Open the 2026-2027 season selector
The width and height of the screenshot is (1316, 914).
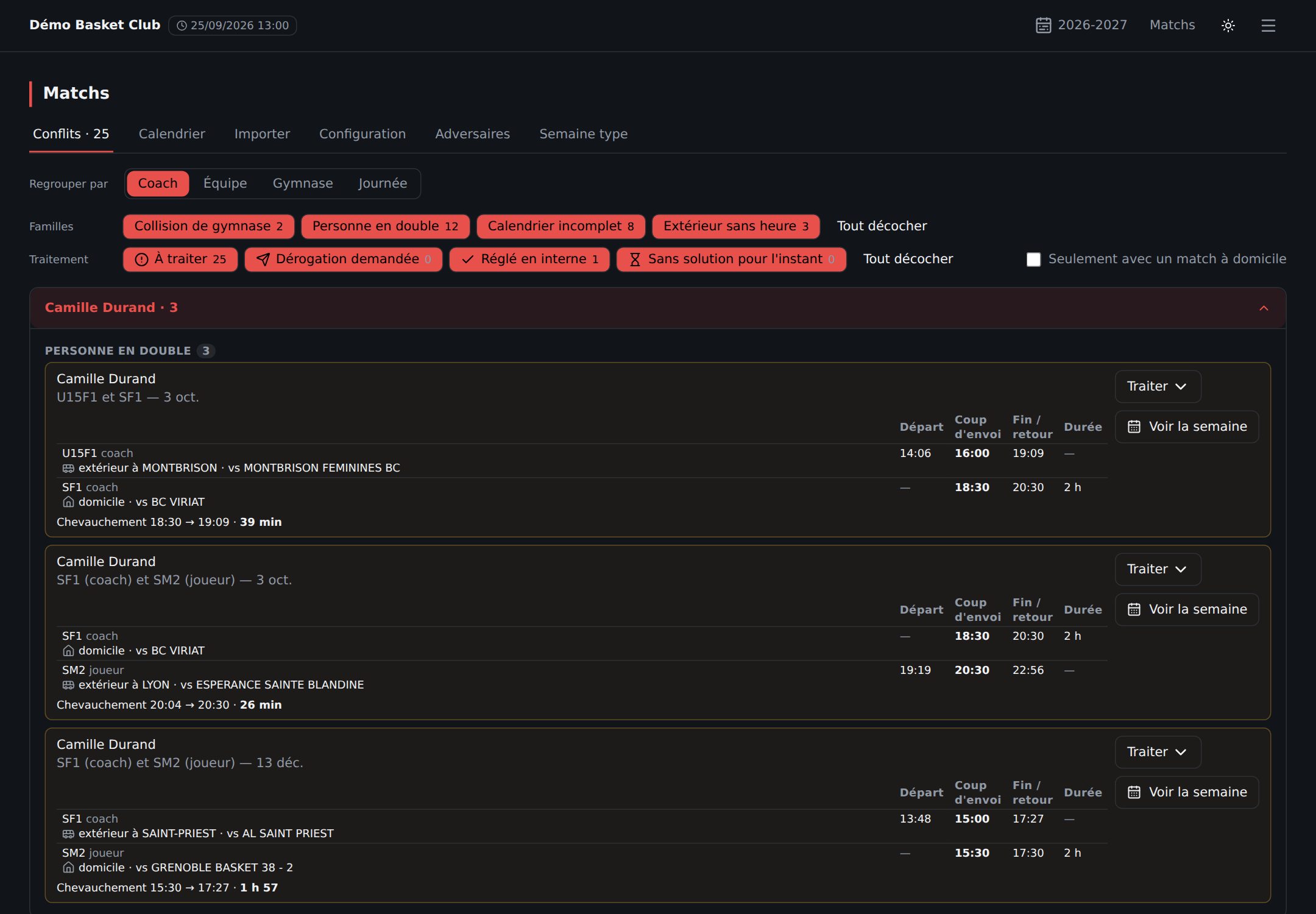[1081, 25]
